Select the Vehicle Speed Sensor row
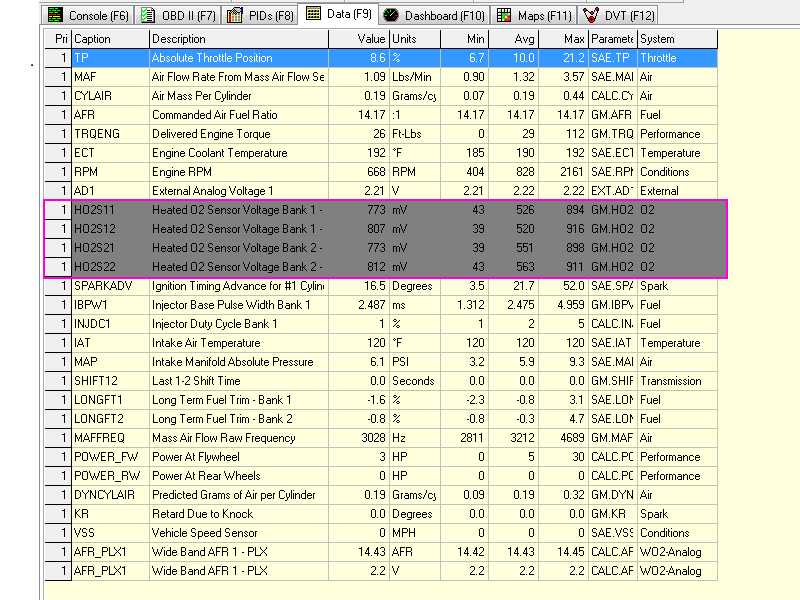800x600 pixels. click(238, 533)
